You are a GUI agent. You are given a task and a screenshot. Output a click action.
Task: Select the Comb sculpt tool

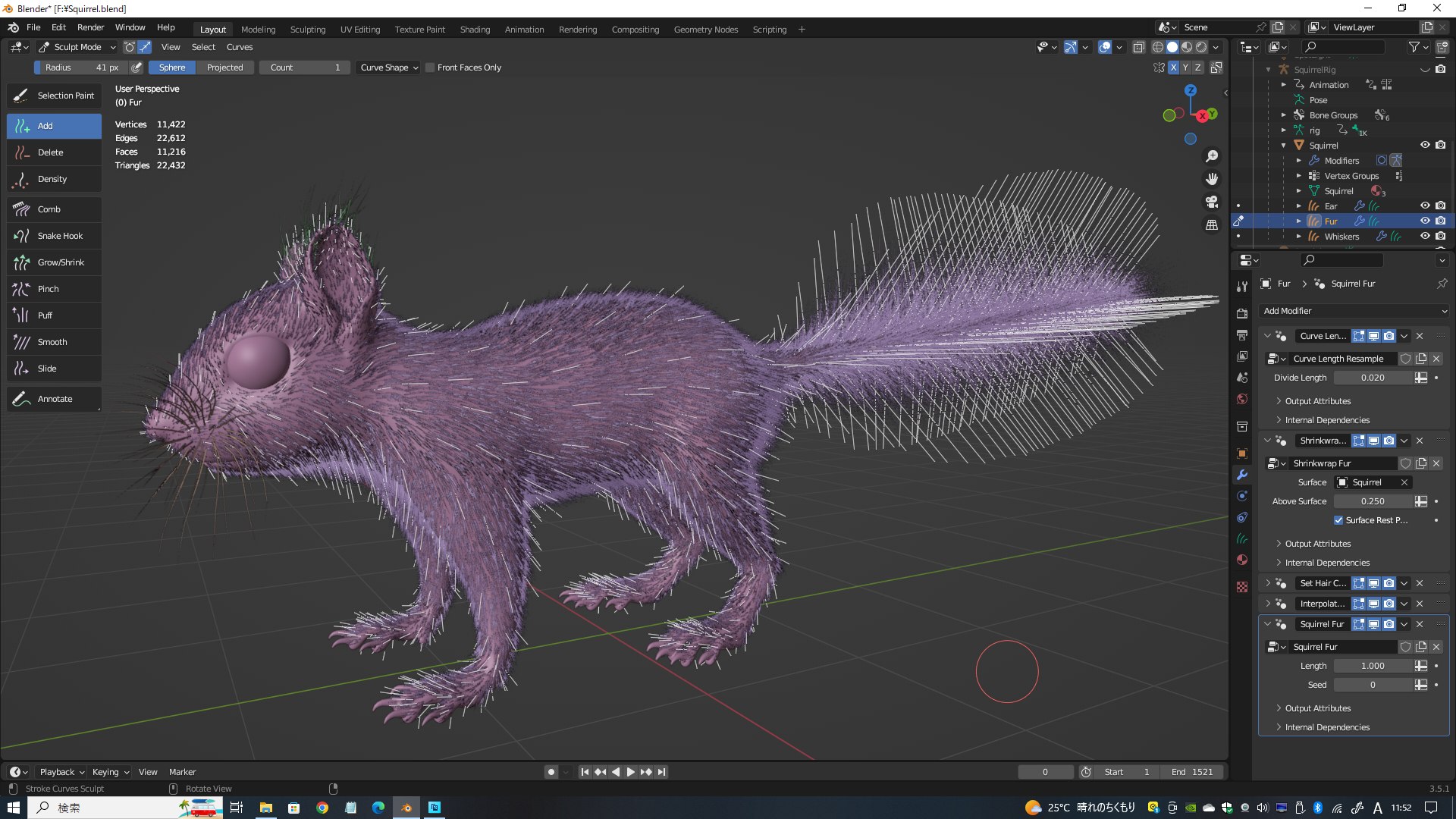[x=54, y=209]
